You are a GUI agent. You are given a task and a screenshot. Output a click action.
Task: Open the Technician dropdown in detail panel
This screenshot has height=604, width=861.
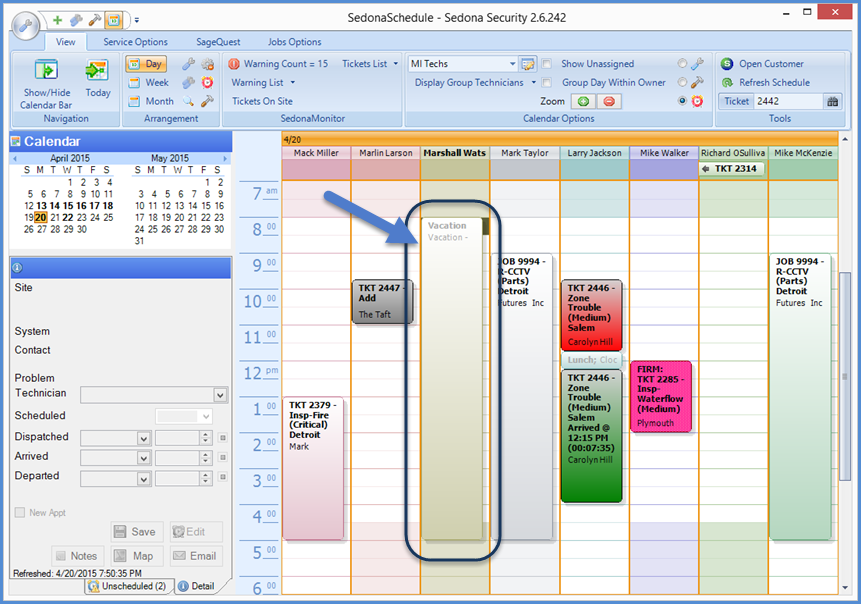click(x=220, y=395)
